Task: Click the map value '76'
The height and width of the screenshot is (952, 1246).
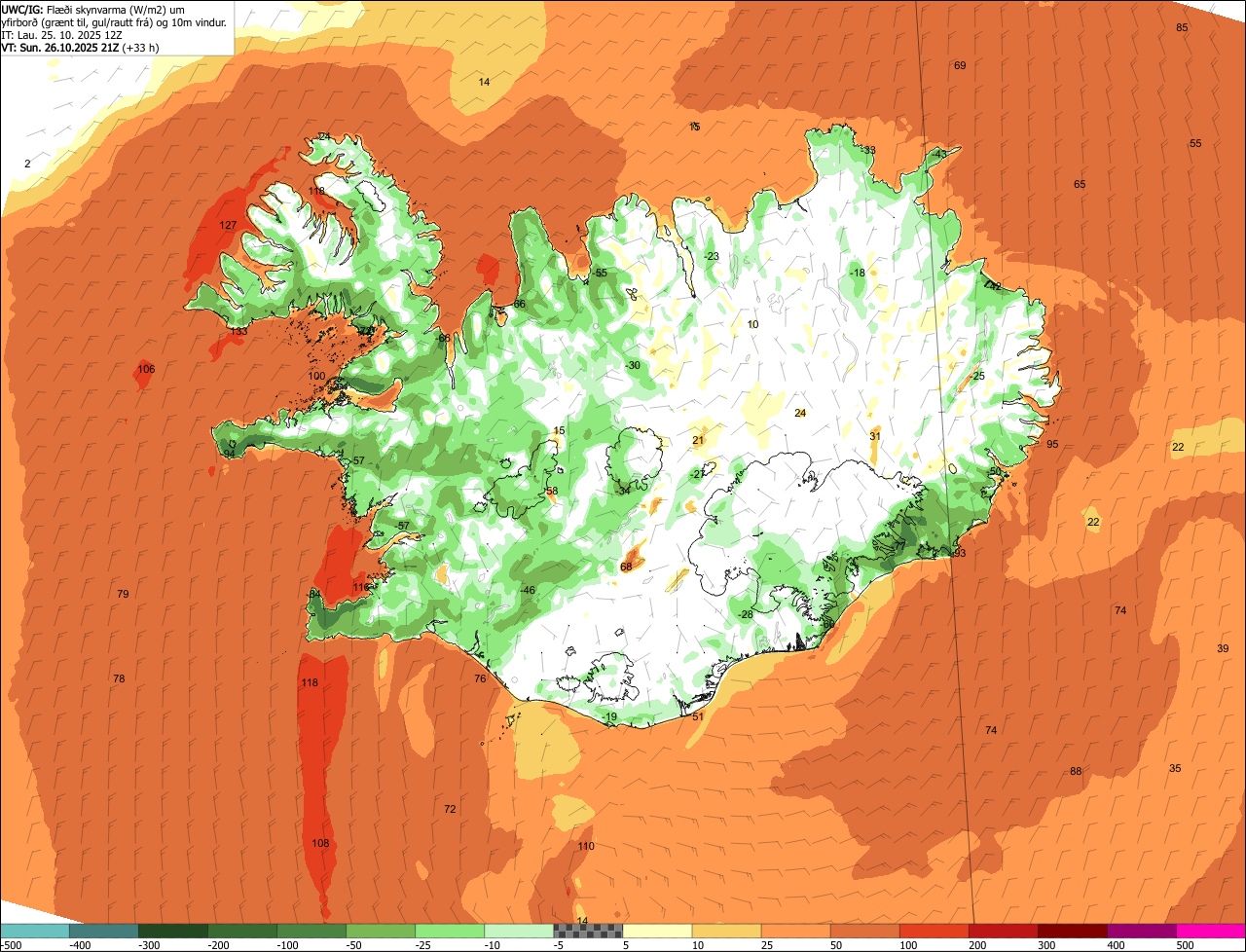Action: [480, 678]
